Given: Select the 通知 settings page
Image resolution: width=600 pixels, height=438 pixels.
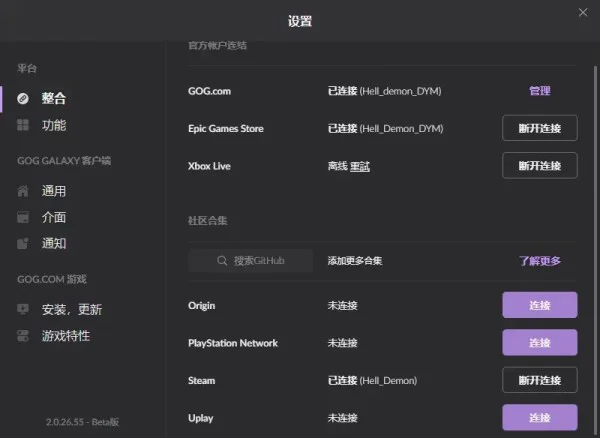Looking at the screenshot, I should pos(54,243).
